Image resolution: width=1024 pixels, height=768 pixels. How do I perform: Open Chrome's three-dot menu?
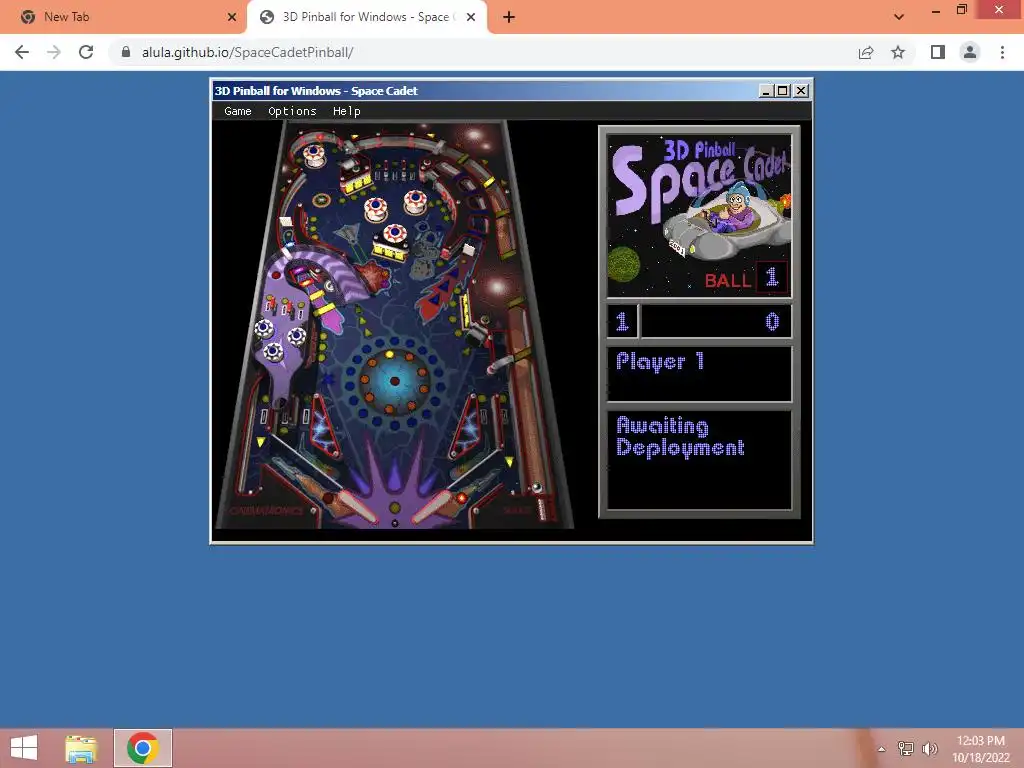(x=1002, y=52)
